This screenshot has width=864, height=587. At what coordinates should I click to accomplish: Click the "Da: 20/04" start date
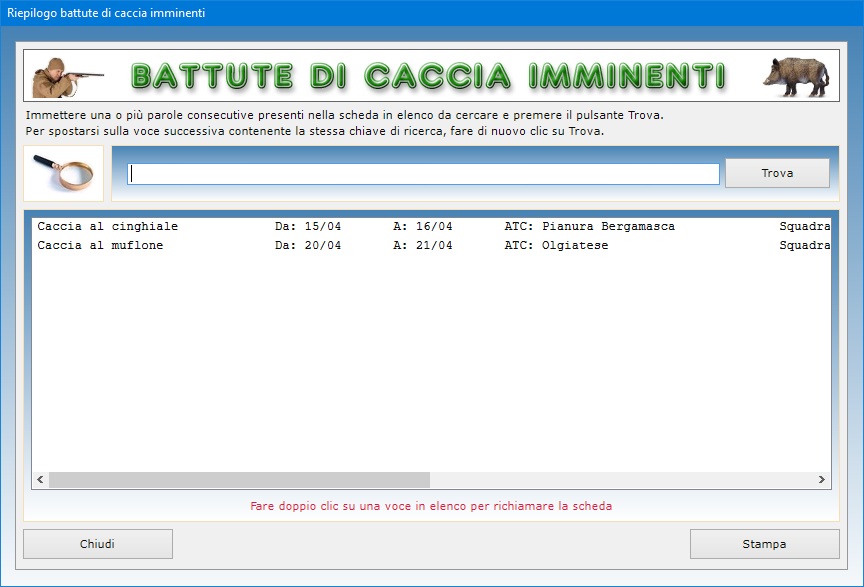coord(307,245)
